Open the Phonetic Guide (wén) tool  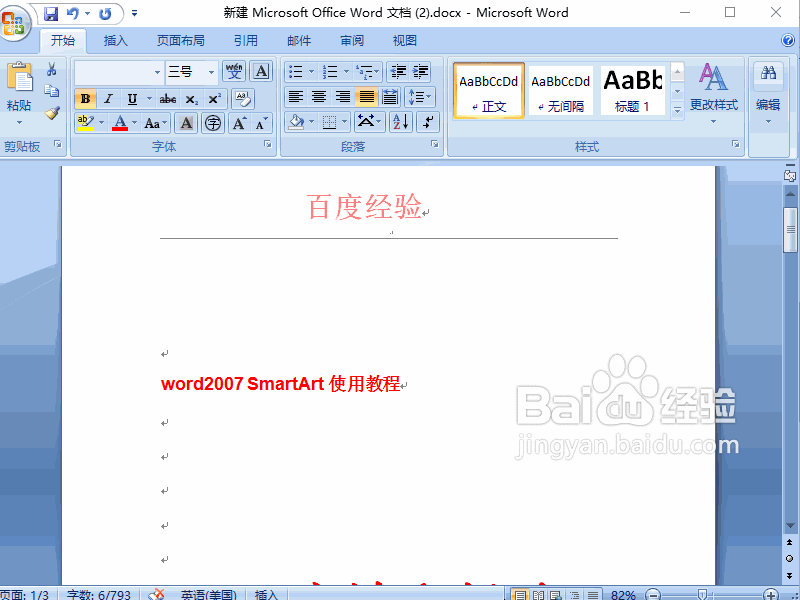(x=234, y=71)
